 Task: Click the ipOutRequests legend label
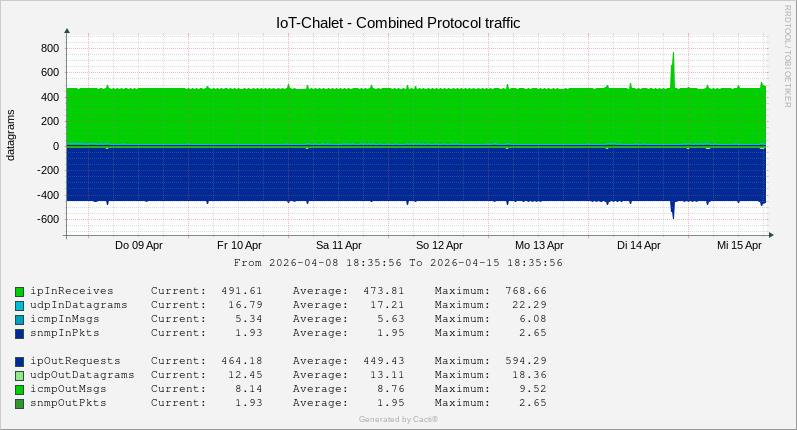76,361
